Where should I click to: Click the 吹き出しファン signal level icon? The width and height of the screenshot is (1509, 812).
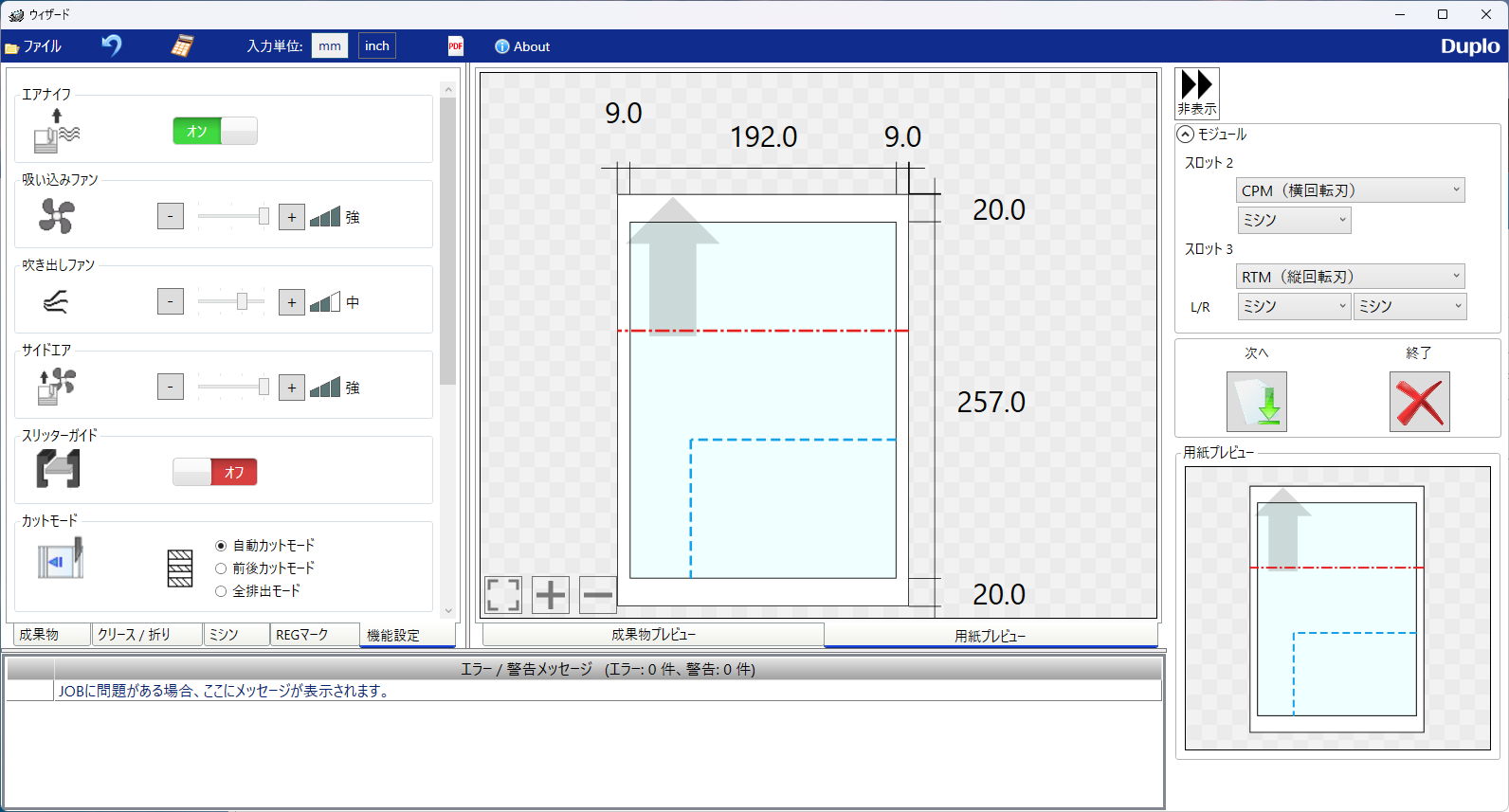click(x=325, y=302)
